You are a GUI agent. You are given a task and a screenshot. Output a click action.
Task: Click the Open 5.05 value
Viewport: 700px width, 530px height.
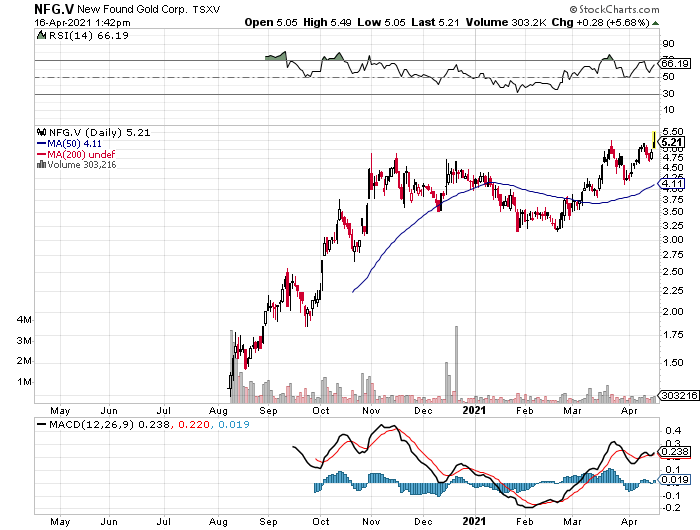coord(271,22)
